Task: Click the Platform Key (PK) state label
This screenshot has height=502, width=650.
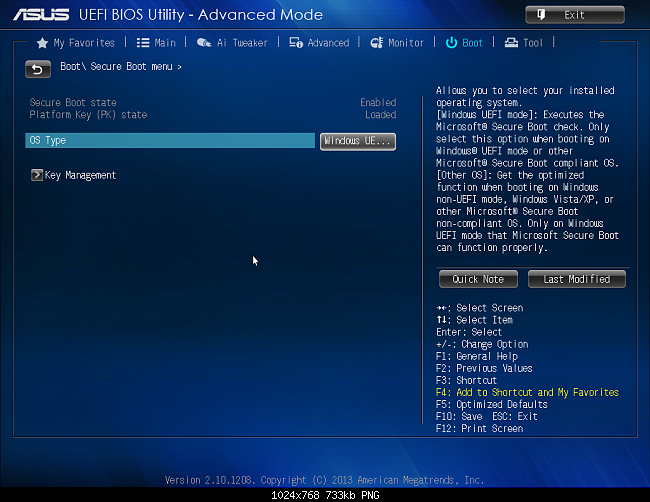Action: point(88,114)
